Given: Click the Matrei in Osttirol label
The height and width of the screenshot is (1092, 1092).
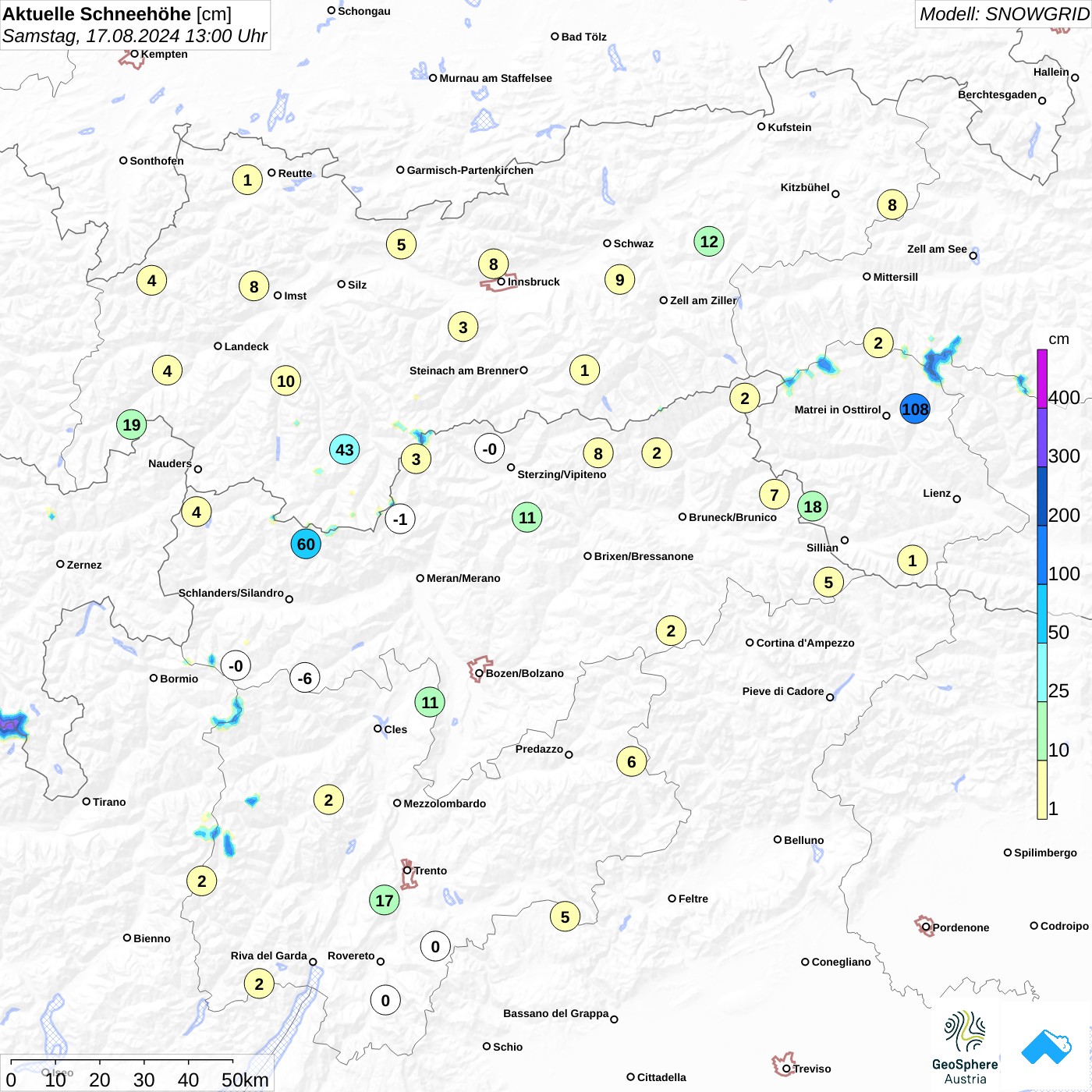Looking at the screenshot, I should click(x=838, y=409).
